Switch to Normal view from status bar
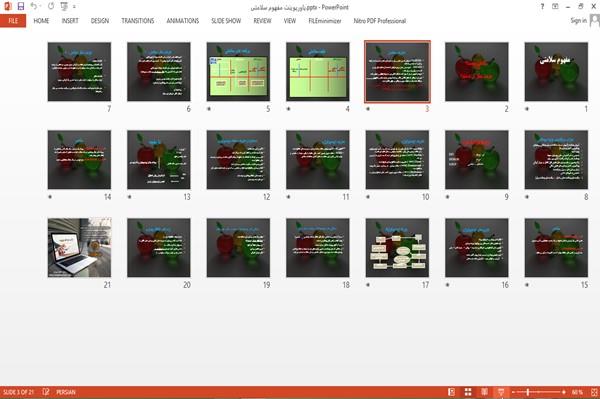Image resolution: width=600 pixels, height=399 pixels. [x=452, y=392]
